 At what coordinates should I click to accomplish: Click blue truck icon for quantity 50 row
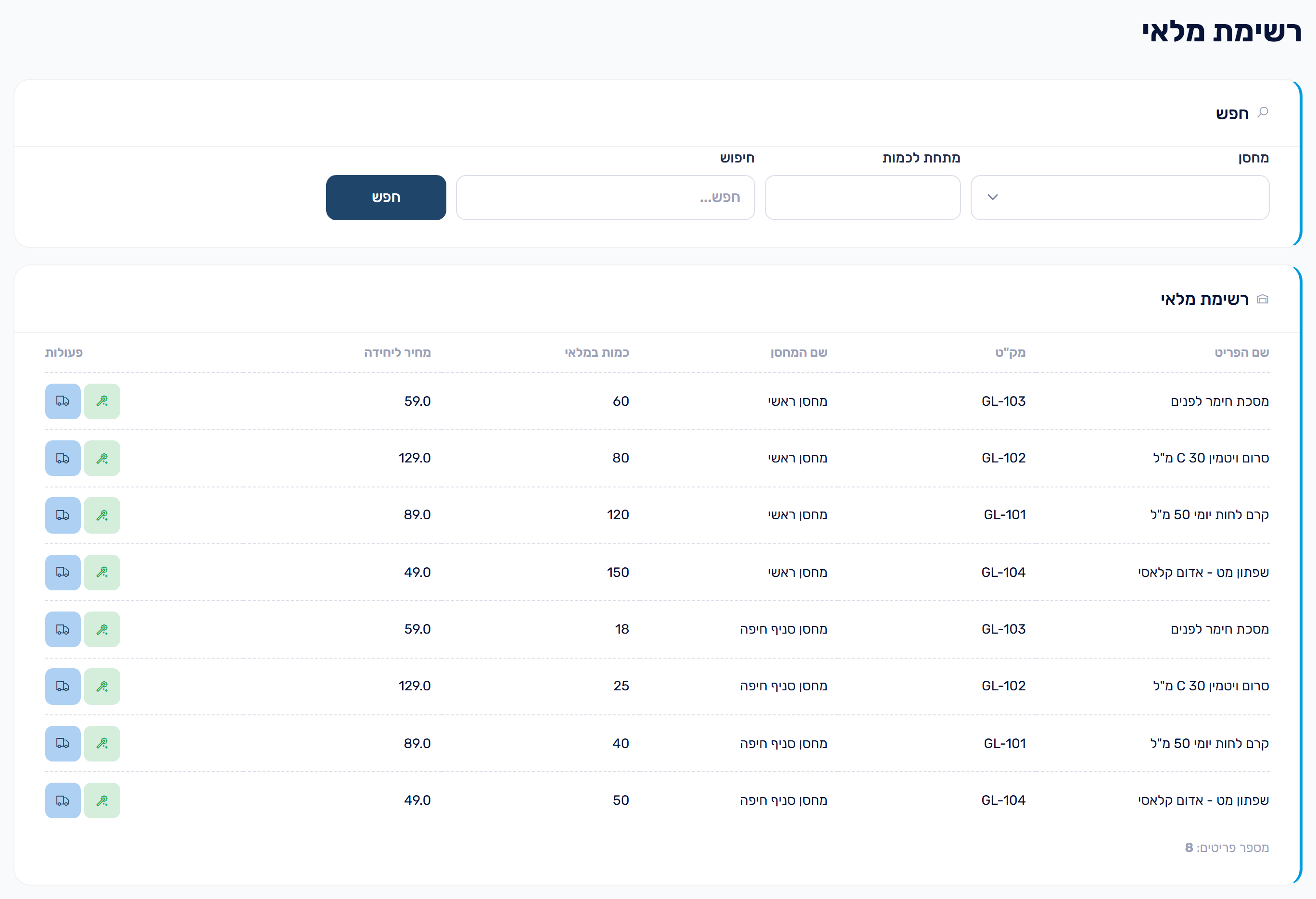point(63,800)
